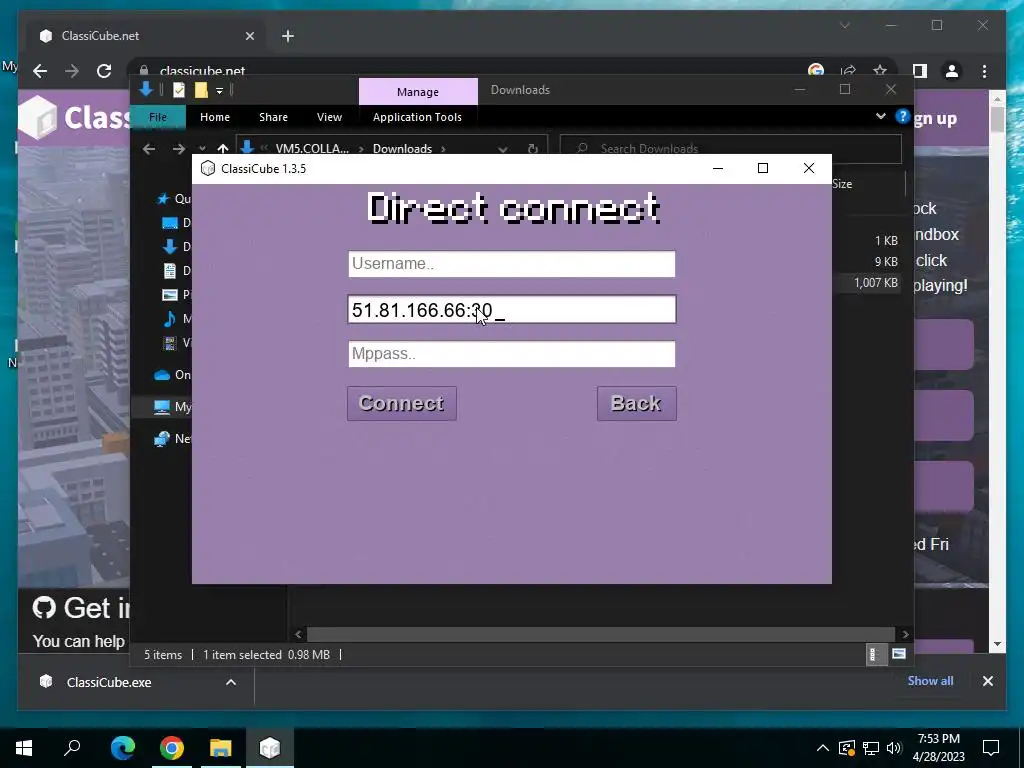The height and width of the screenshot is (768, 1024).
Task: Select the Videos item in Explorer sidebar
Action: [x=175, y=343]
